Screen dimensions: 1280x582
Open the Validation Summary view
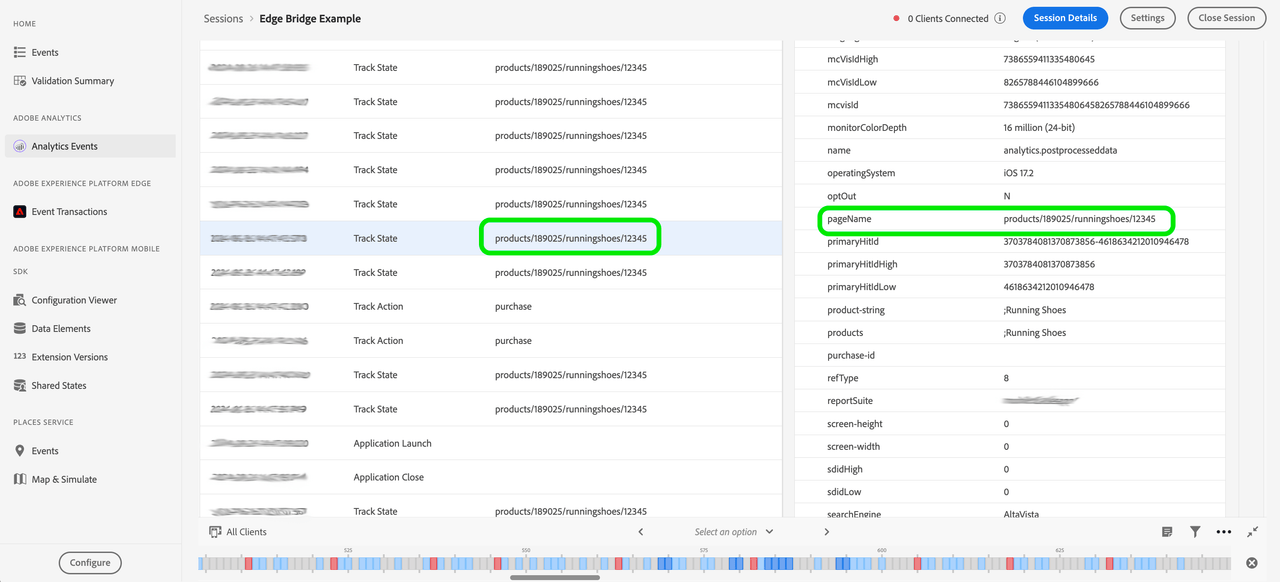pyautogui.click(x=72, y=81)
